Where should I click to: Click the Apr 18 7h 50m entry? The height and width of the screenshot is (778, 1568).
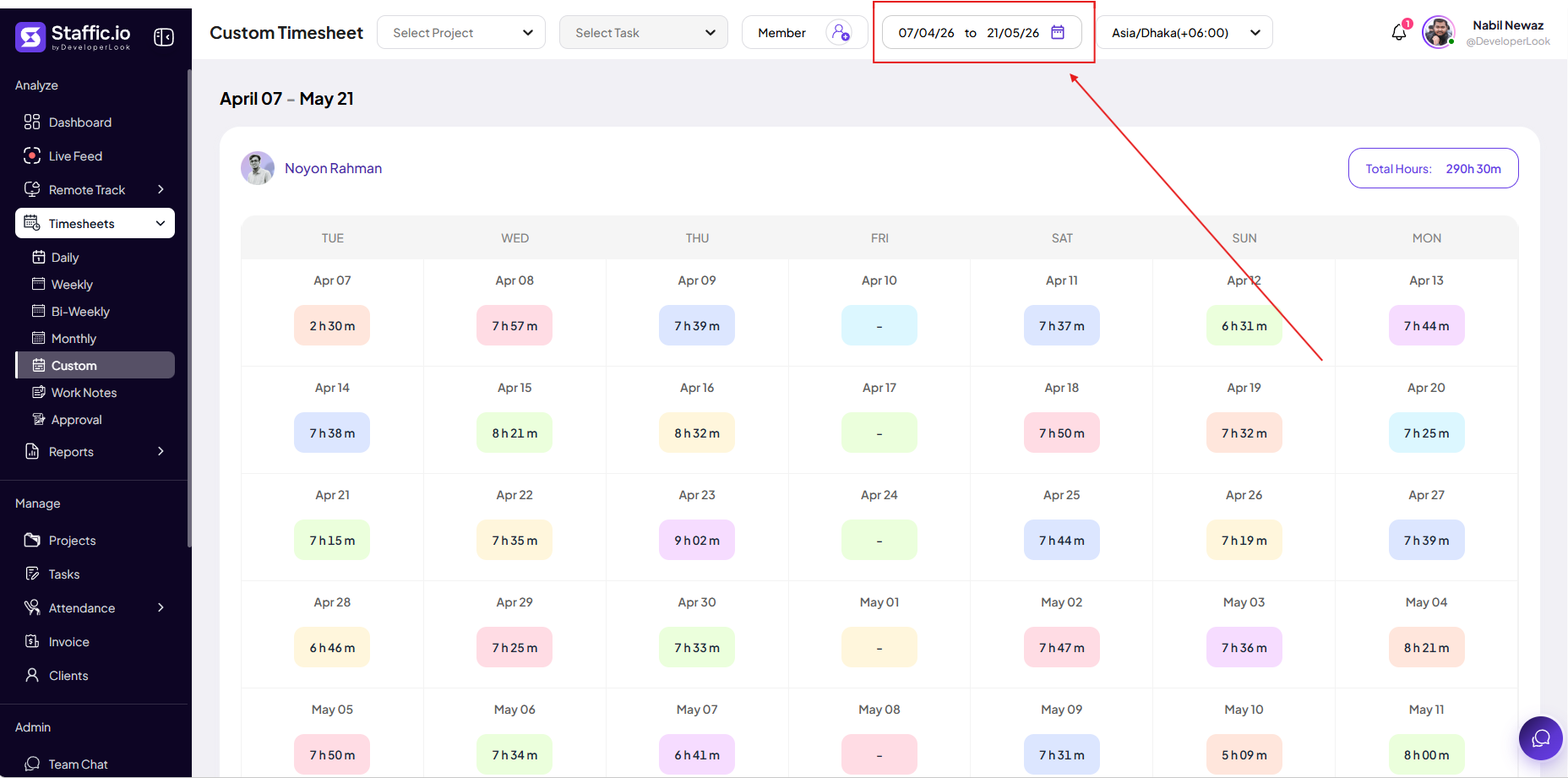coord(1062,433)
